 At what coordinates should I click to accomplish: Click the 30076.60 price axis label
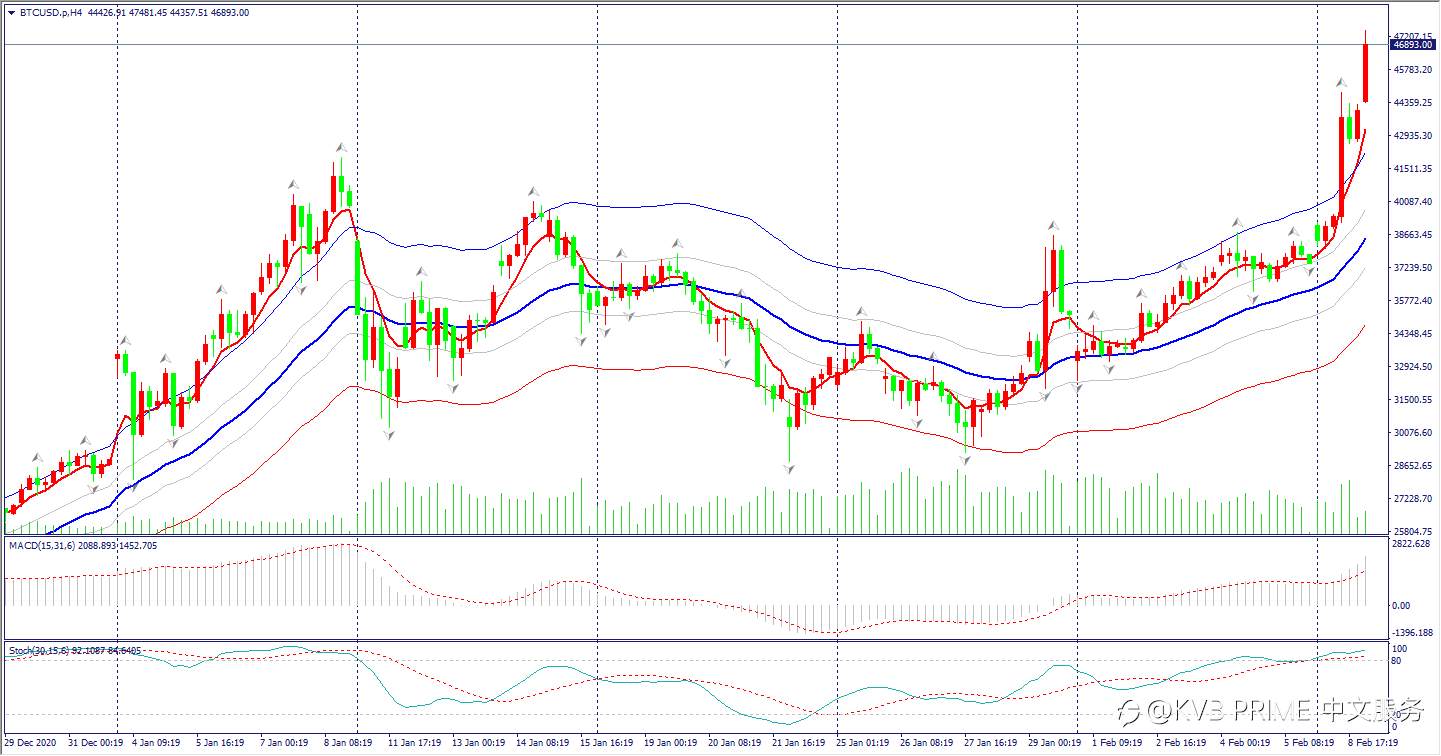(1414, 432)
